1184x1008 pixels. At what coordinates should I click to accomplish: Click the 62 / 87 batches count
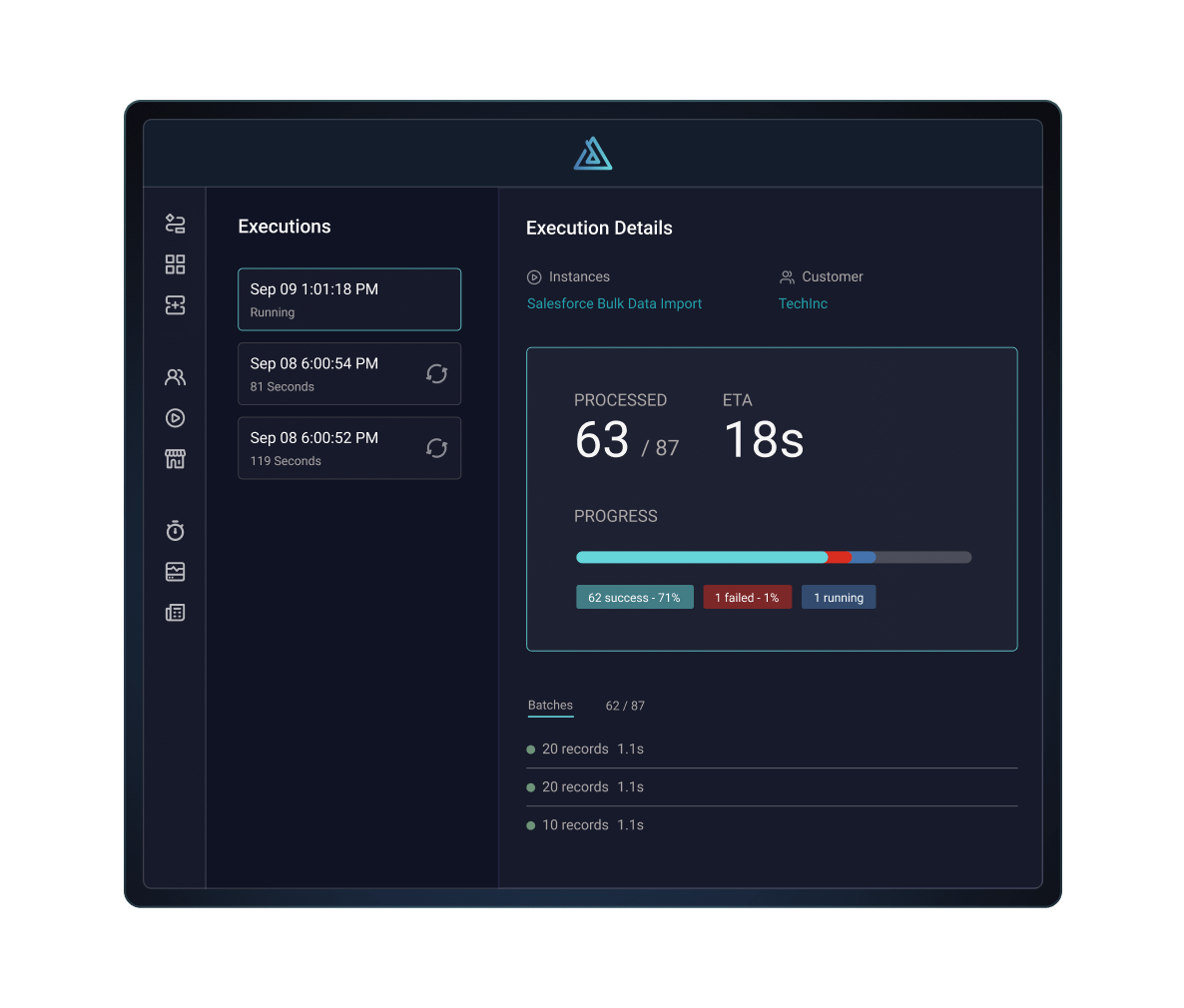click(625, 706)
